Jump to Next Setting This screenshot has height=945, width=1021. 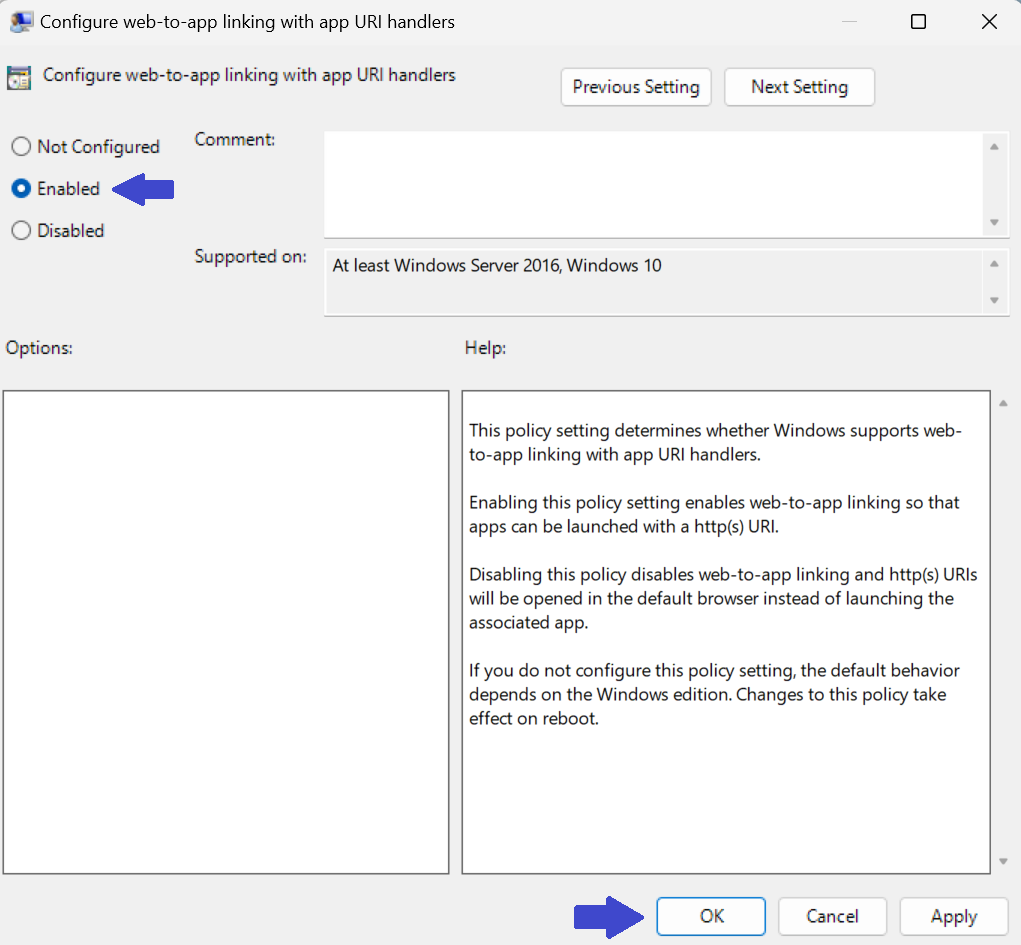click(x=799, y=87)
